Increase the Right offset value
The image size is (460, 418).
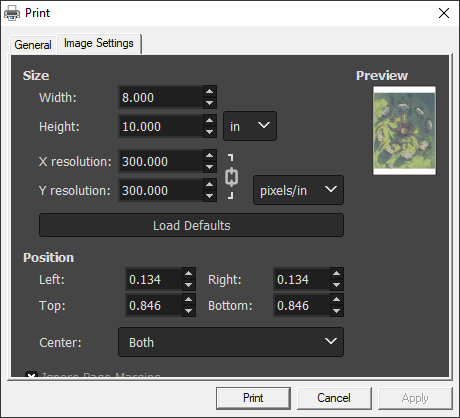337,273
